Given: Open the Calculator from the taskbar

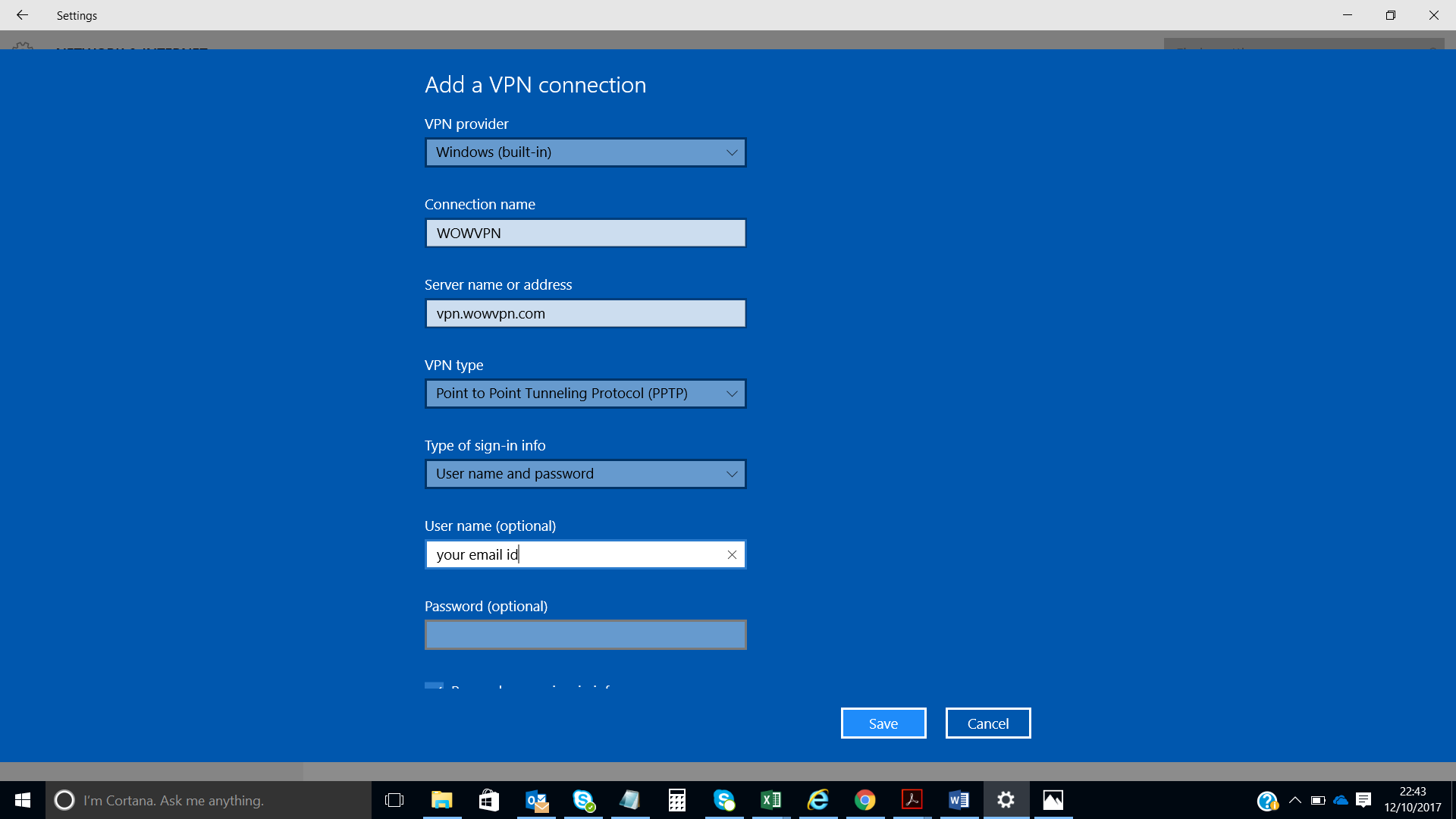Looking at the screenshot, I should click(677, 800).
